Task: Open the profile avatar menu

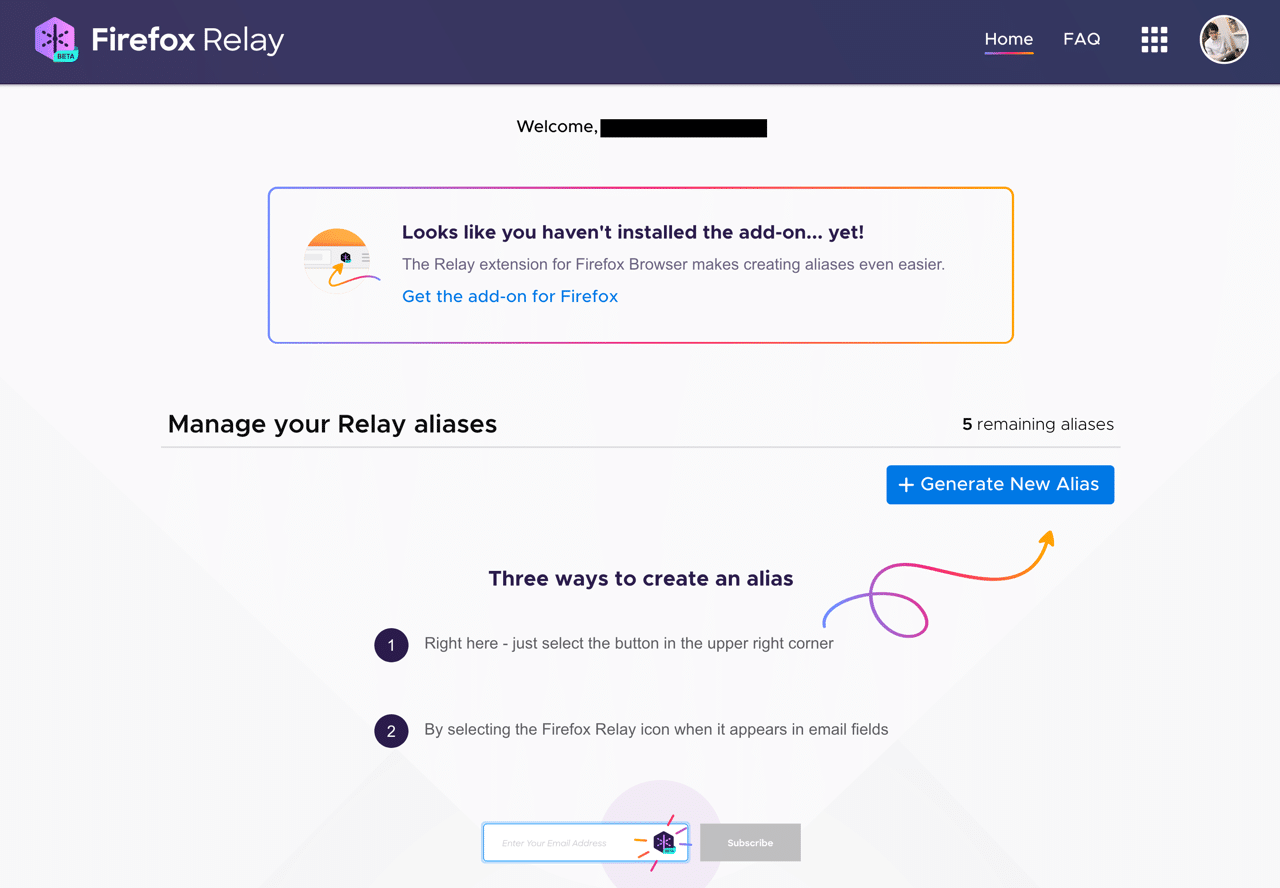Action: (x=1224, y=39)
